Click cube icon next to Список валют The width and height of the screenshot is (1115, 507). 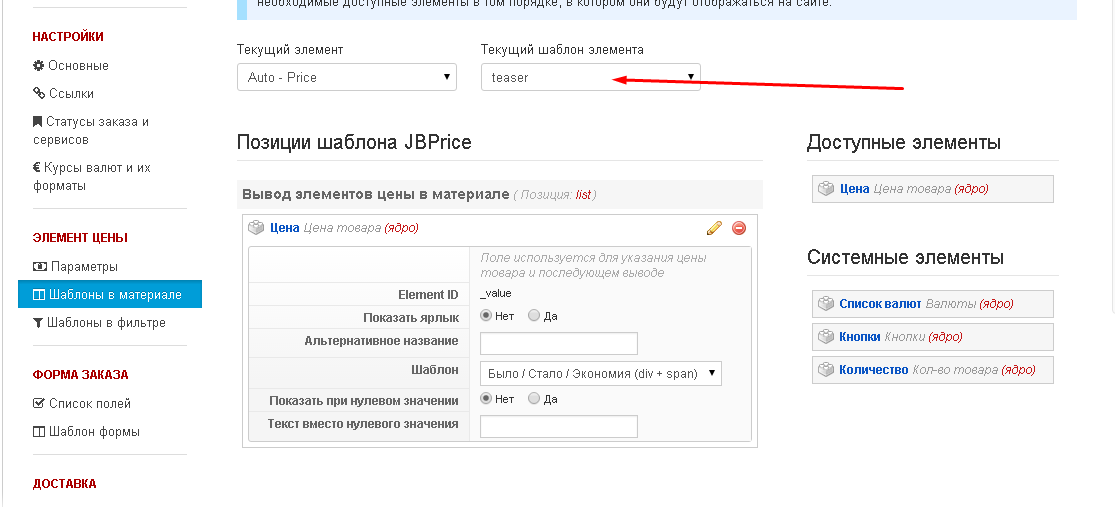point(826,304)
